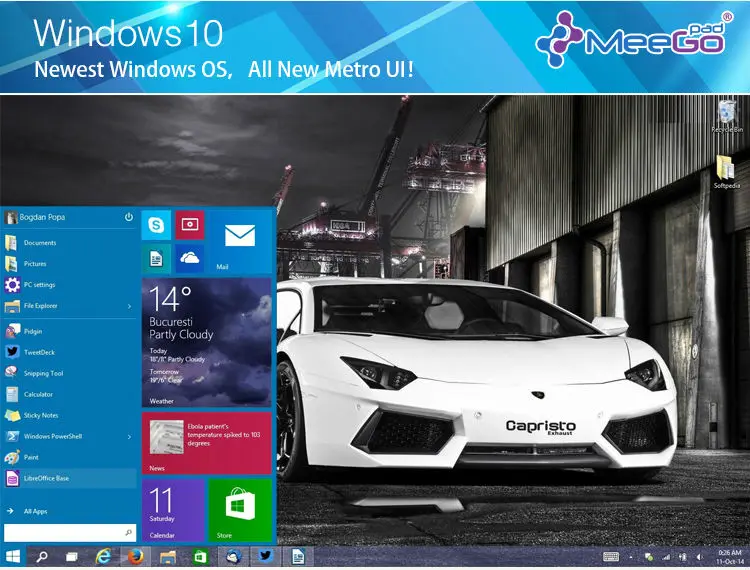The width and height of the screenshot is (750, 570).
Task: Open Snipping Tool from Start list
Action: coord(69,373)
